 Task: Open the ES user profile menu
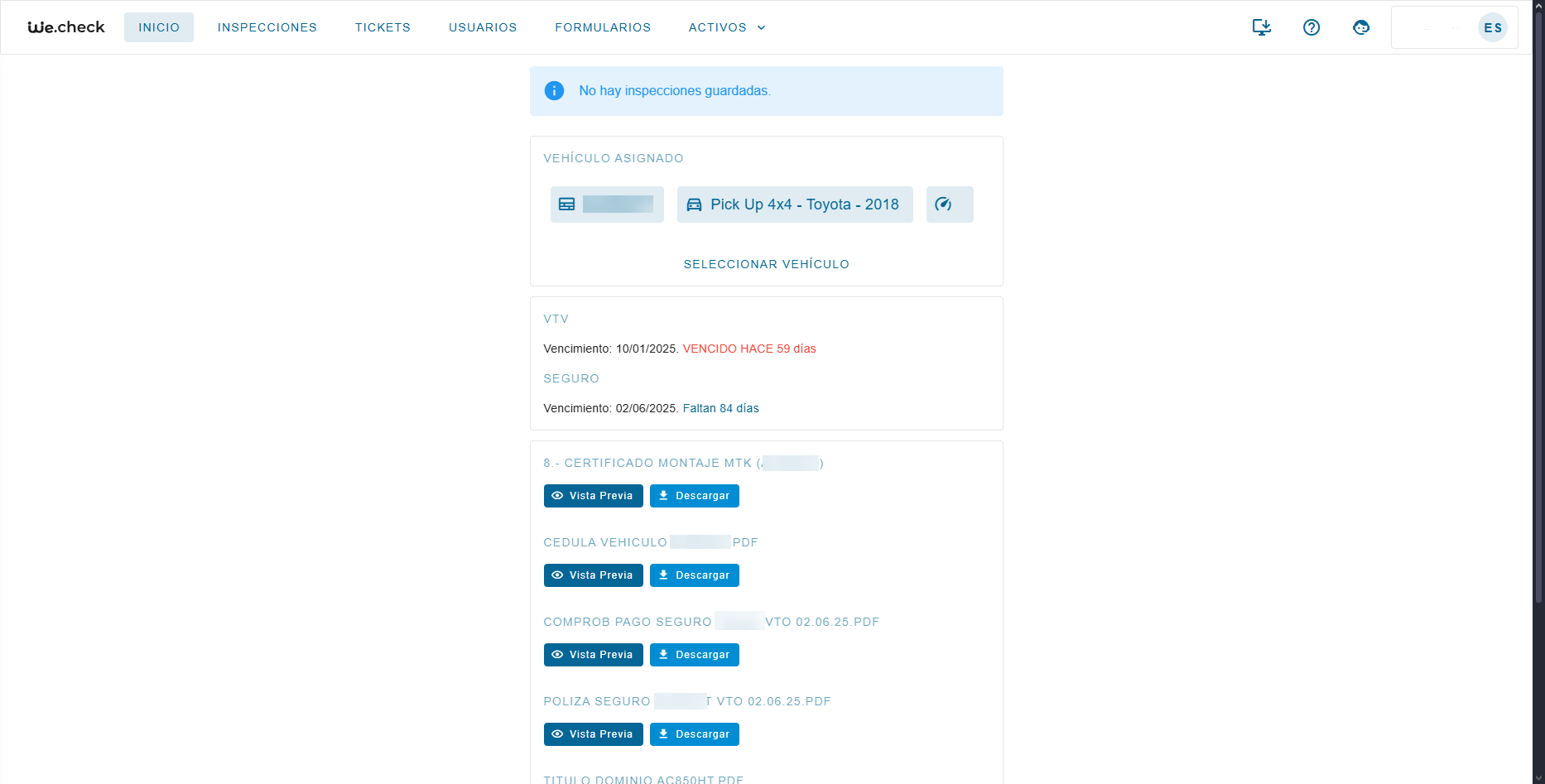pyautogui.click(x=1492, y=27)
